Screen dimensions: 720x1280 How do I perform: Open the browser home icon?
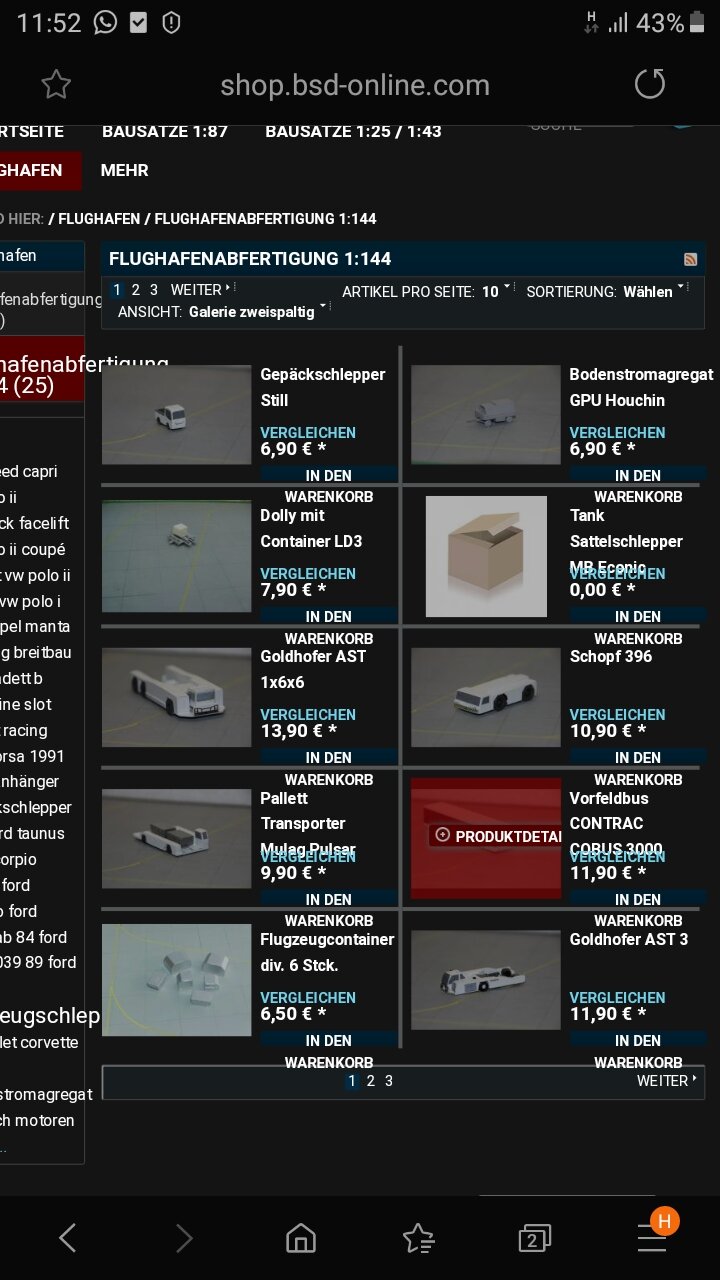tap(300, 1239)
